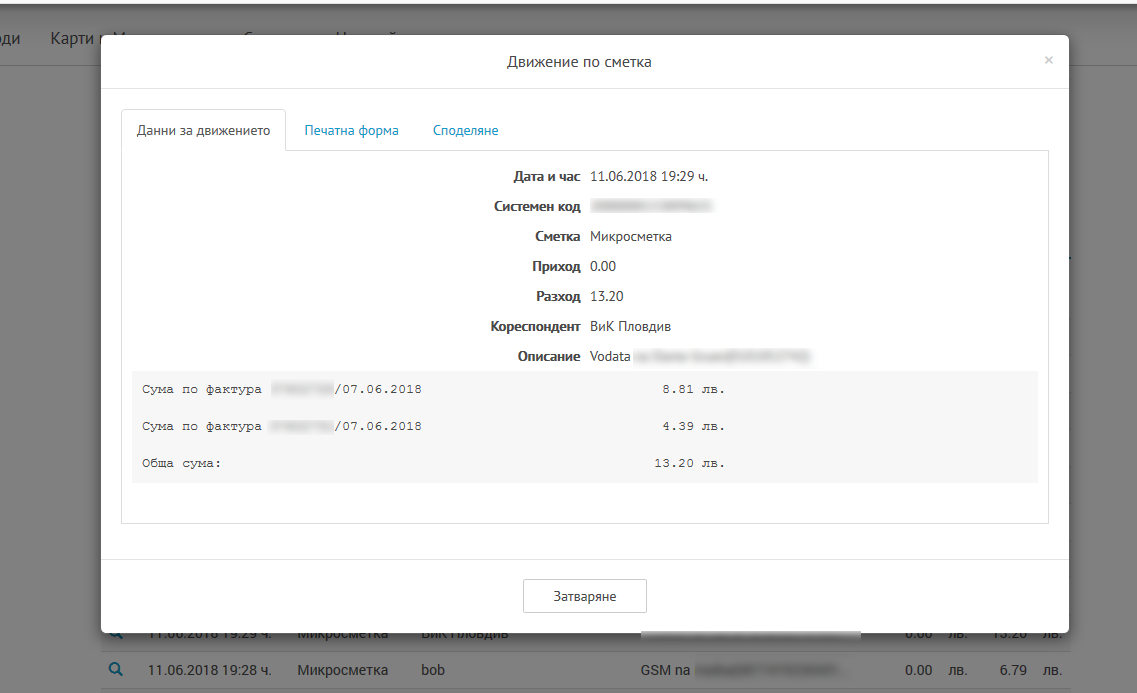Screen dimensions: 1137x693
Task: Click the bob correspondent cell in the table
Action: tap(433, 670)
